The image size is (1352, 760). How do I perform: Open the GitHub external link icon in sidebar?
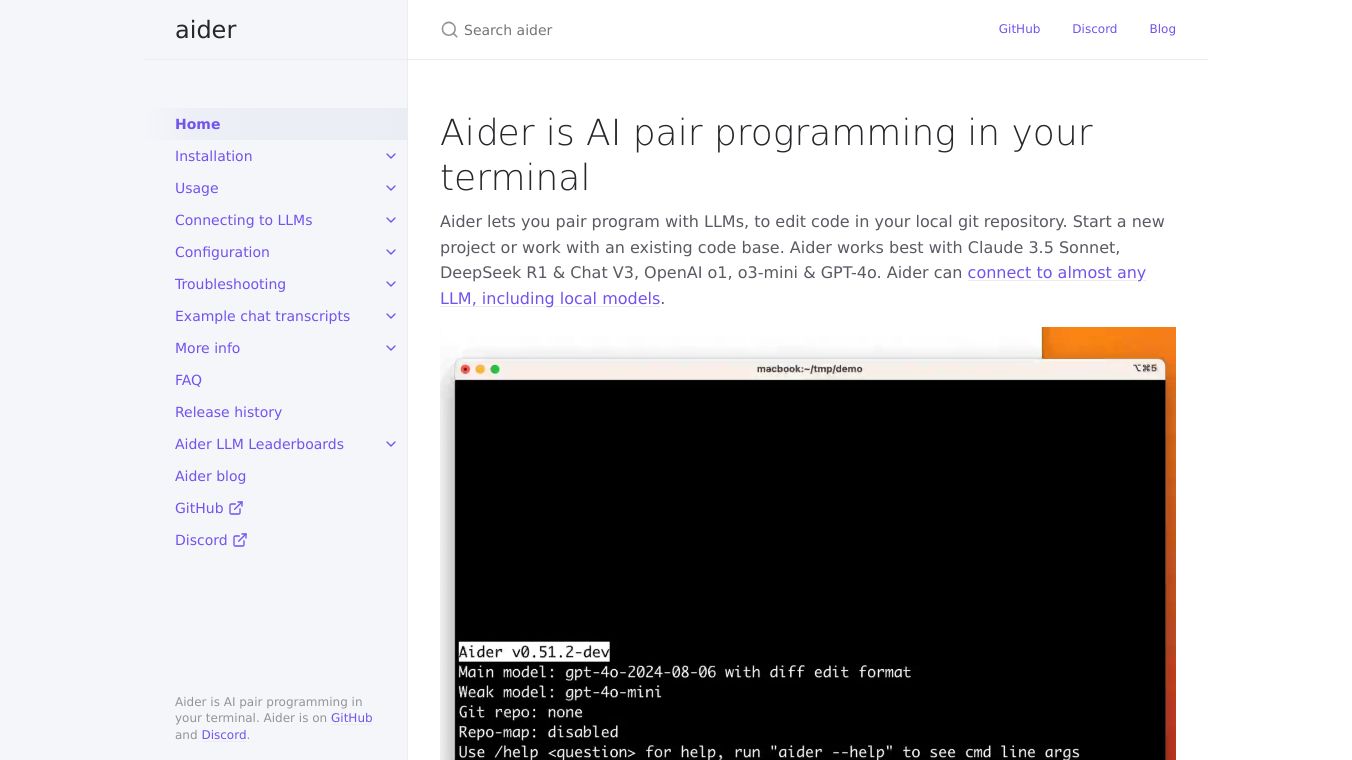pos(236,508)
